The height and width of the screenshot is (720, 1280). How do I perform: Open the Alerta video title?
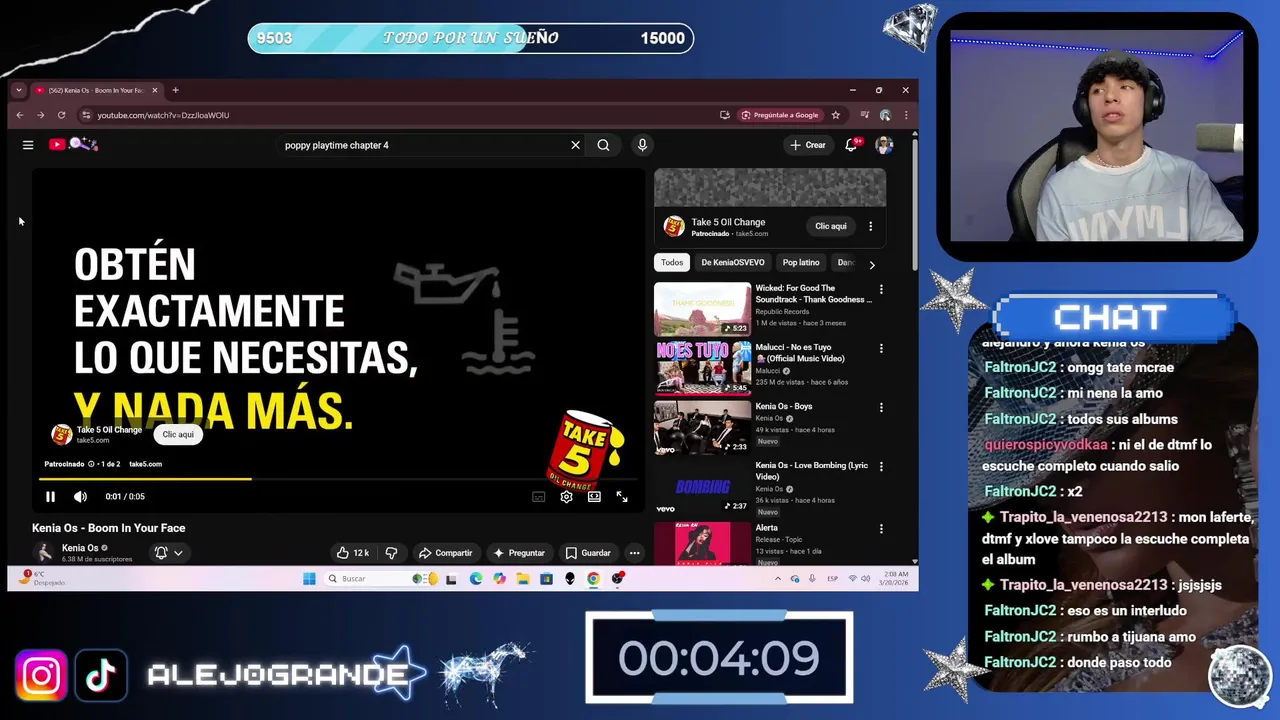pyautogui.click(x=766, y=528)
